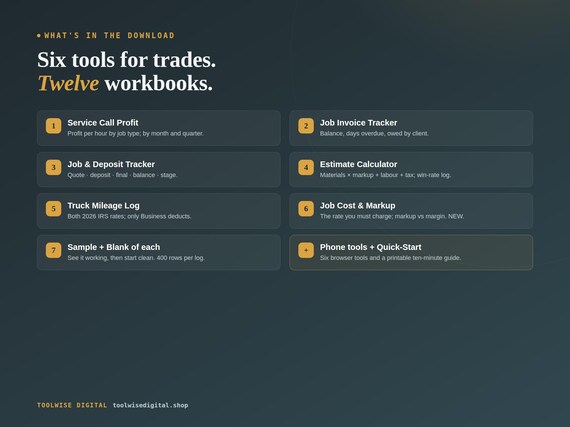
Task: Click 'Profit per hour by job type' description
Action: coord(135,133)
